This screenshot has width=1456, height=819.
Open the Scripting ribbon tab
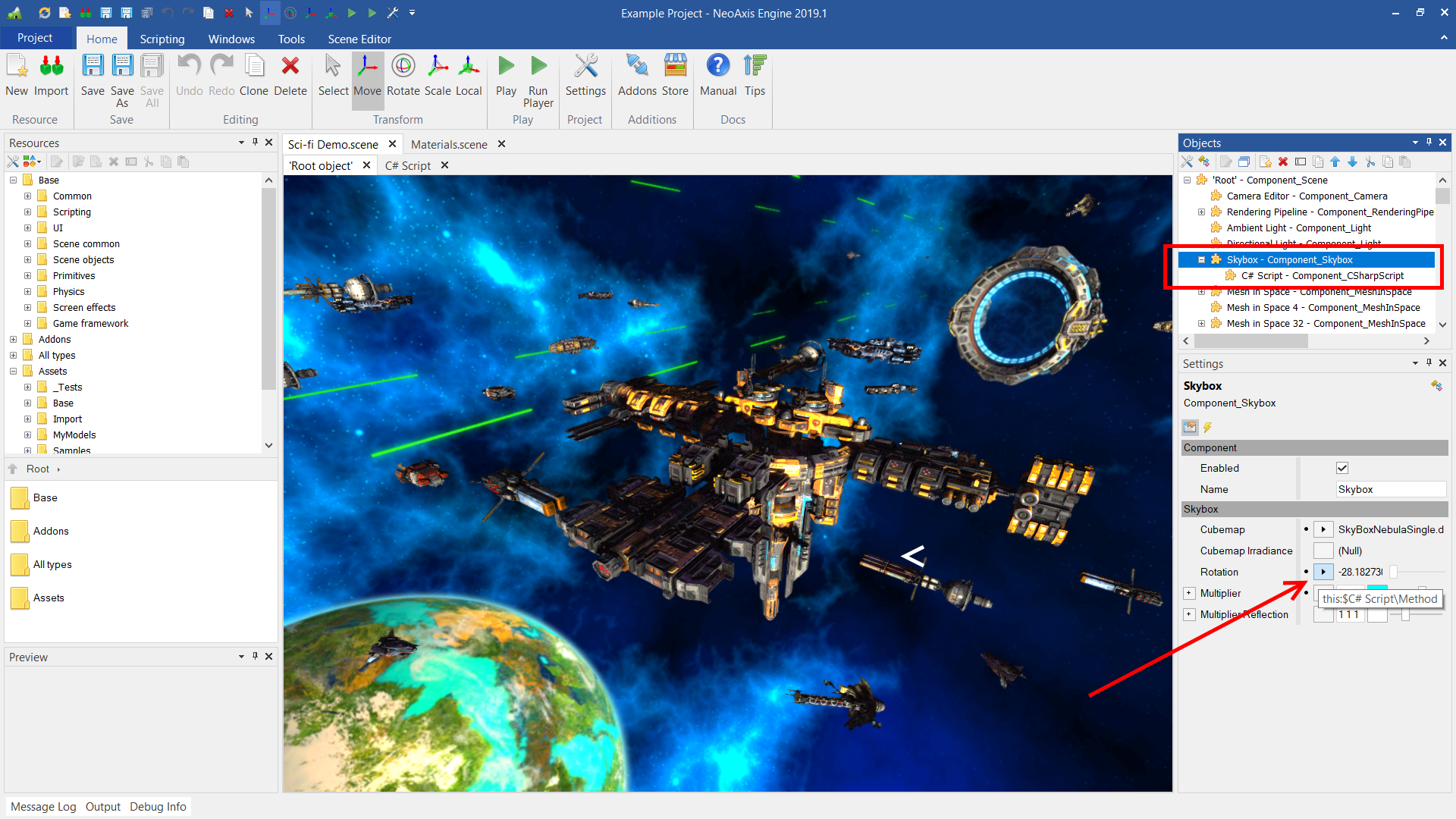(162, 39)
